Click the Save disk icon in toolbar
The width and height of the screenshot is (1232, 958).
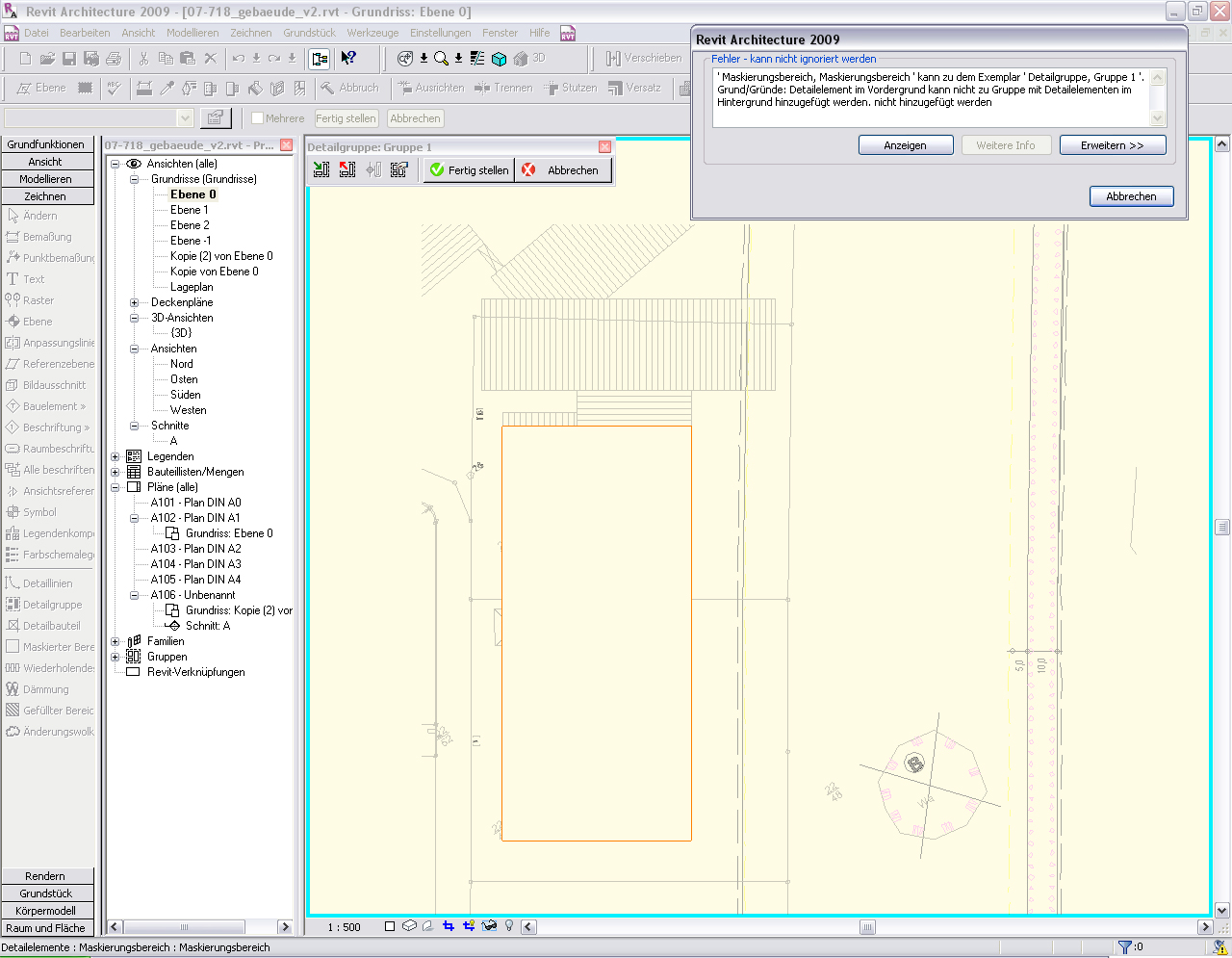[69, 59]
